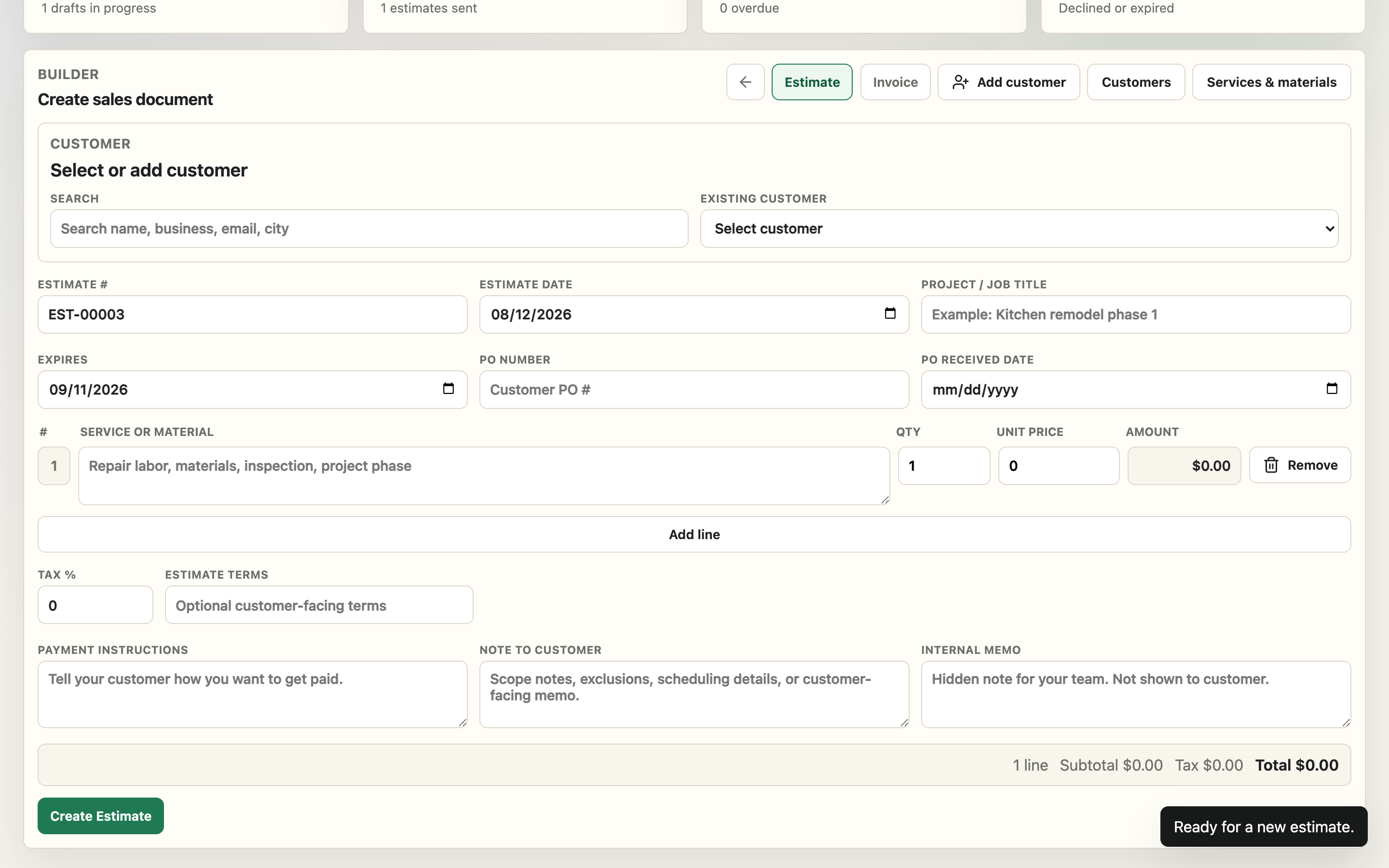The image size is (1389, 868).
Task: Click the 'Total $0.00' summary text
Action: click(1296, 765)
